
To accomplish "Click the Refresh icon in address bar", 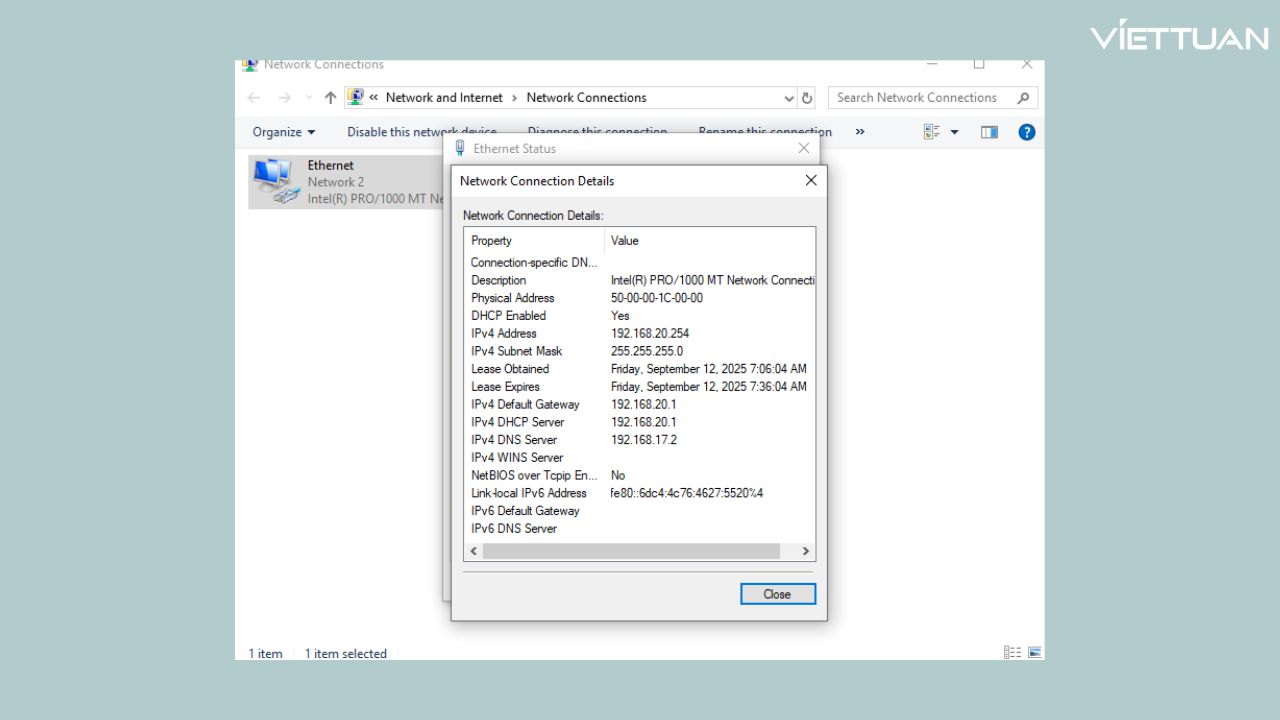I will pos(808,98).
